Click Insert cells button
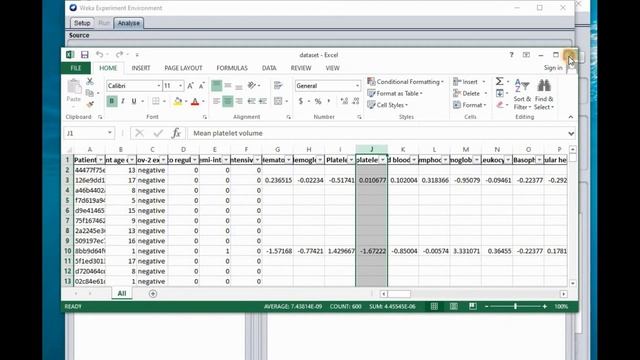The width and height of the screenshot is (640, 360). (469, 82)
